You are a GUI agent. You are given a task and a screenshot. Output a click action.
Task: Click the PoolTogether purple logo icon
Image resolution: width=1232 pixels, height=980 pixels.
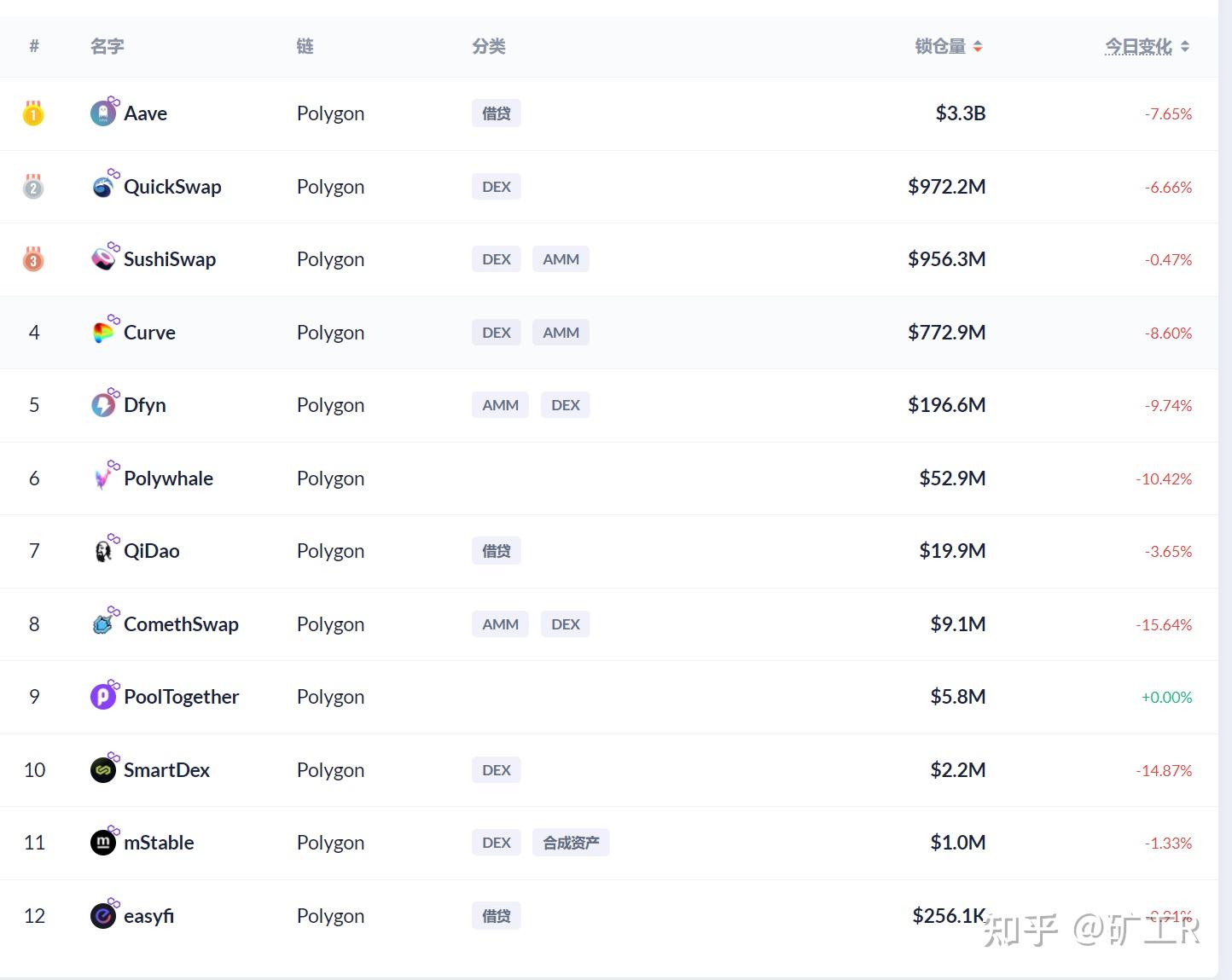(x=103, y=697)
